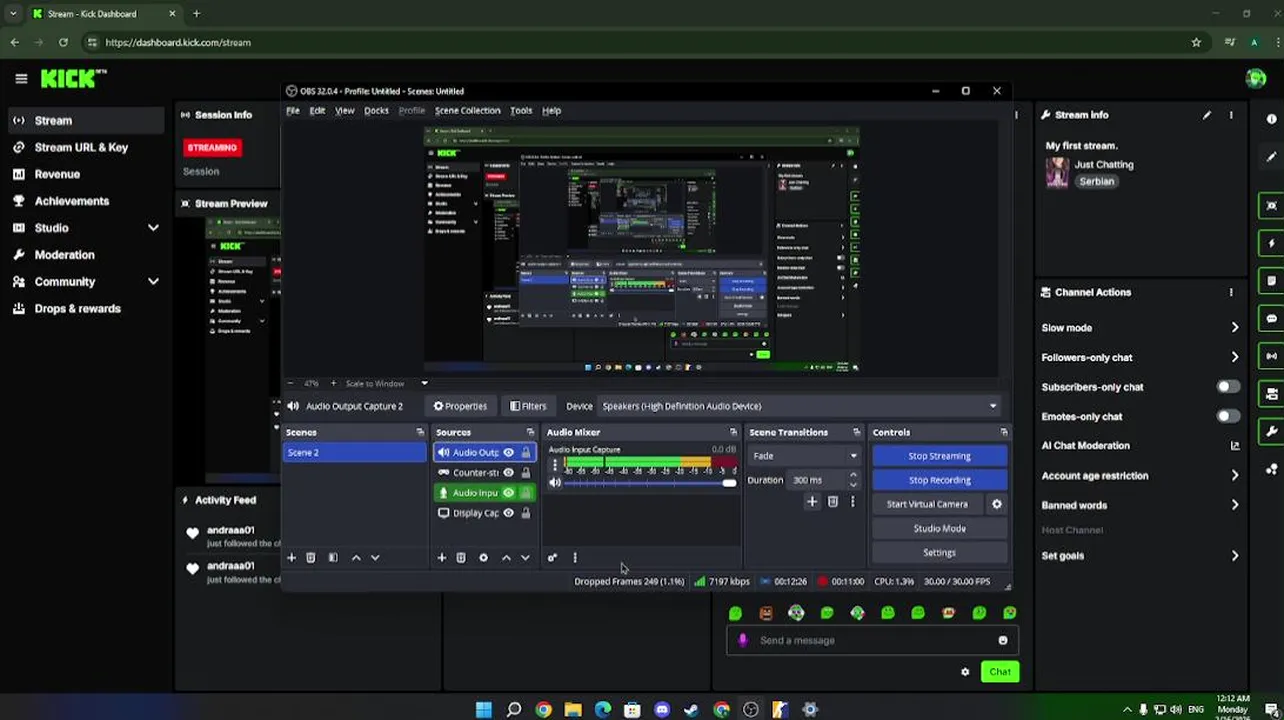Lock the Display Capture source
1284x720 pixels.
click(526, 513)
